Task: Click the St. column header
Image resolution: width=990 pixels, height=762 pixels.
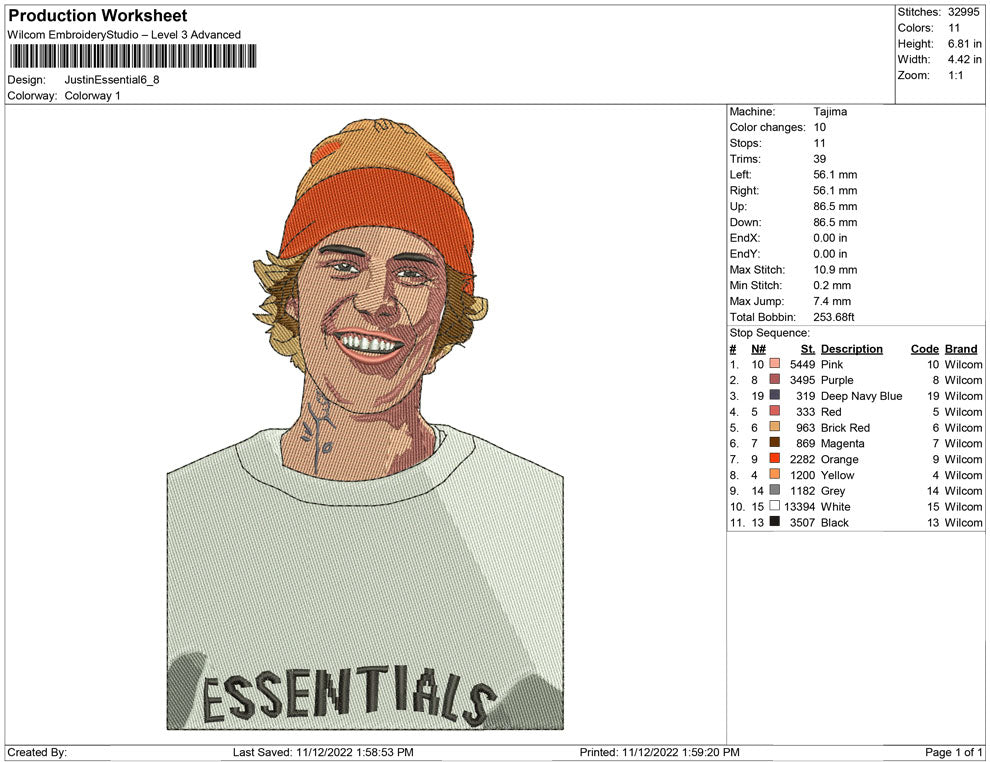Action: pos(808,349)
